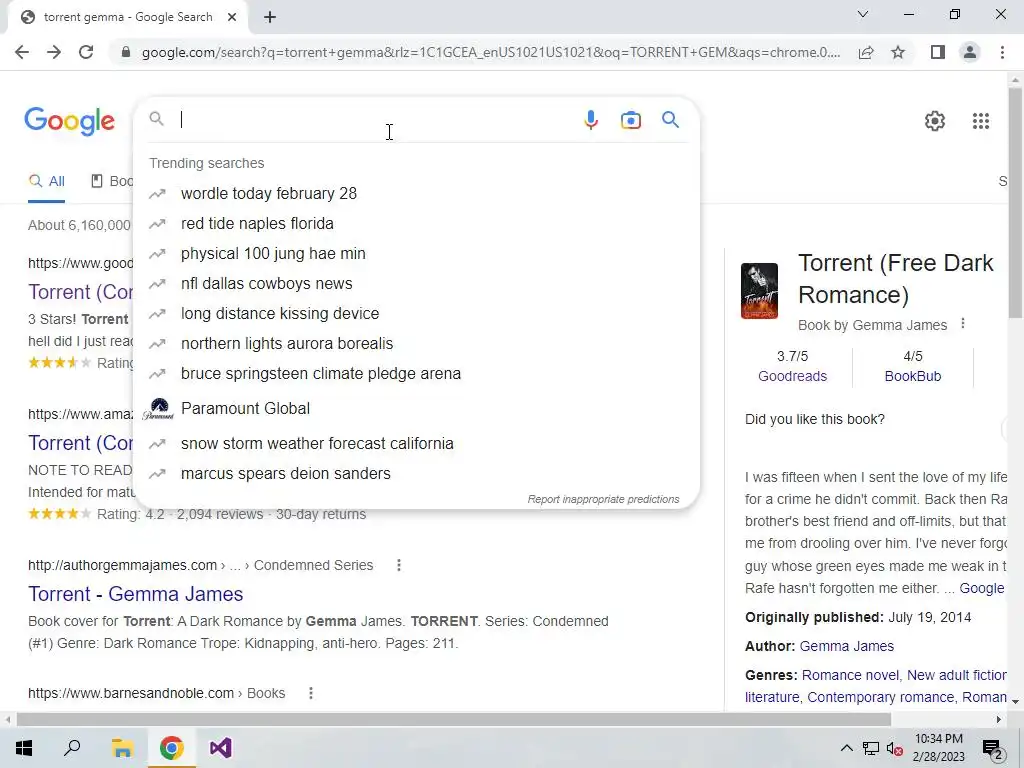The height and width of the screenshot is (768, 1024).
Task: Focus the Google search input field
Action: click(x=377, y=120)
